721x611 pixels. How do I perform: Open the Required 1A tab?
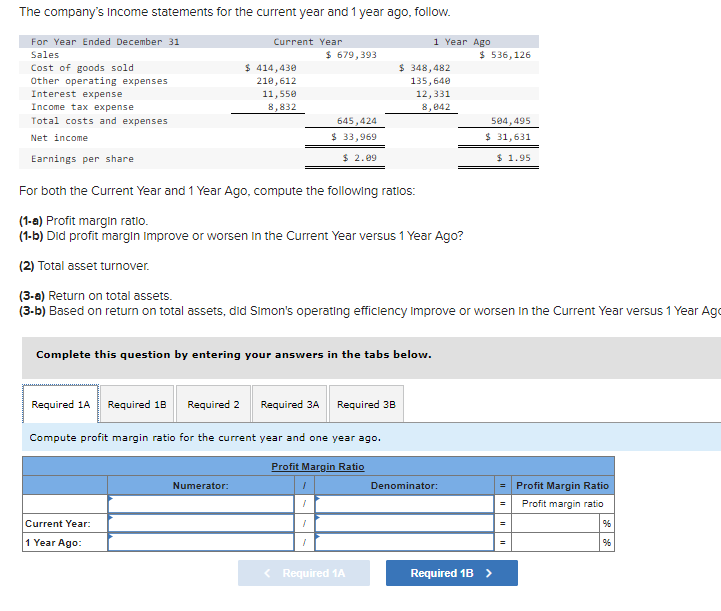click(x=60, y=404)
